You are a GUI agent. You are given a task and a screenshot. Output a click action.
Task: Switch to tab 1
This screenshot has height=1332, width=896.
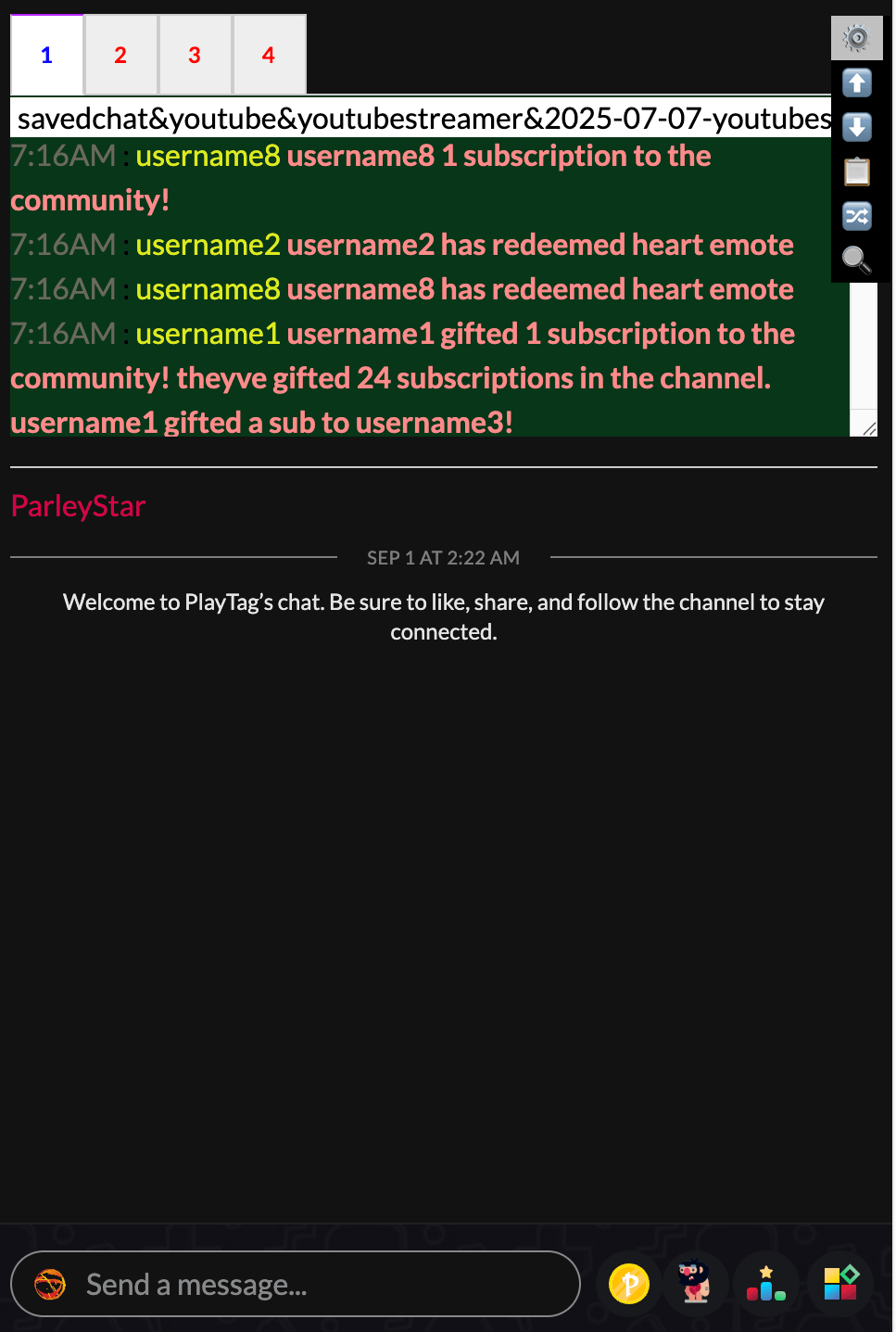coord(46,55)
